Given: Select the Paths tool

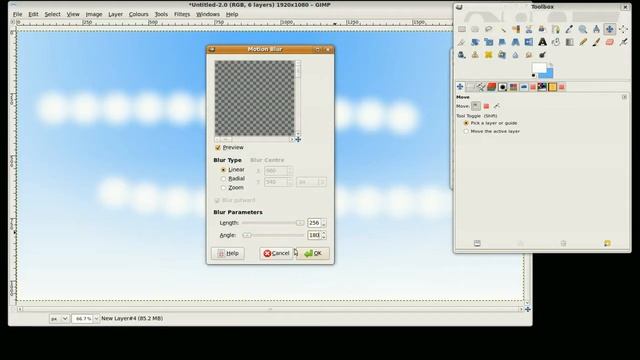Looking at the screenshot, I should (x=556, y=29).
